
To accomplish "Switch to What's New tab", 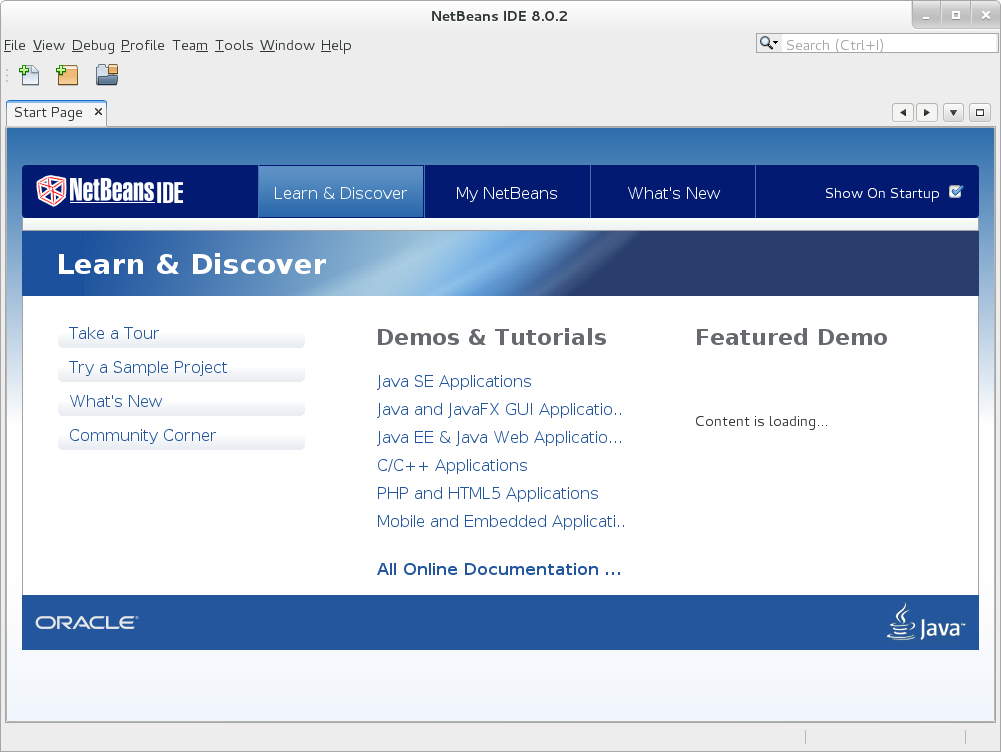I will [x=673, y=193].
